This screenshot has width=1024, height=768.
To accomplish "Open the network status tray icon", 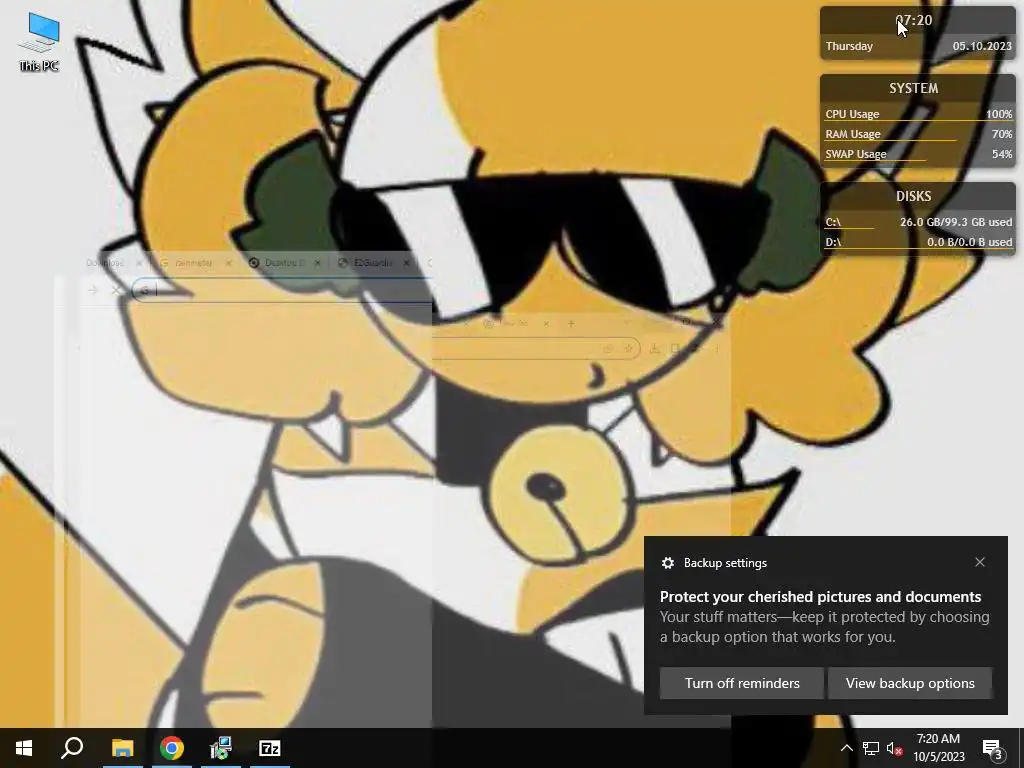I will pos(871,748).
